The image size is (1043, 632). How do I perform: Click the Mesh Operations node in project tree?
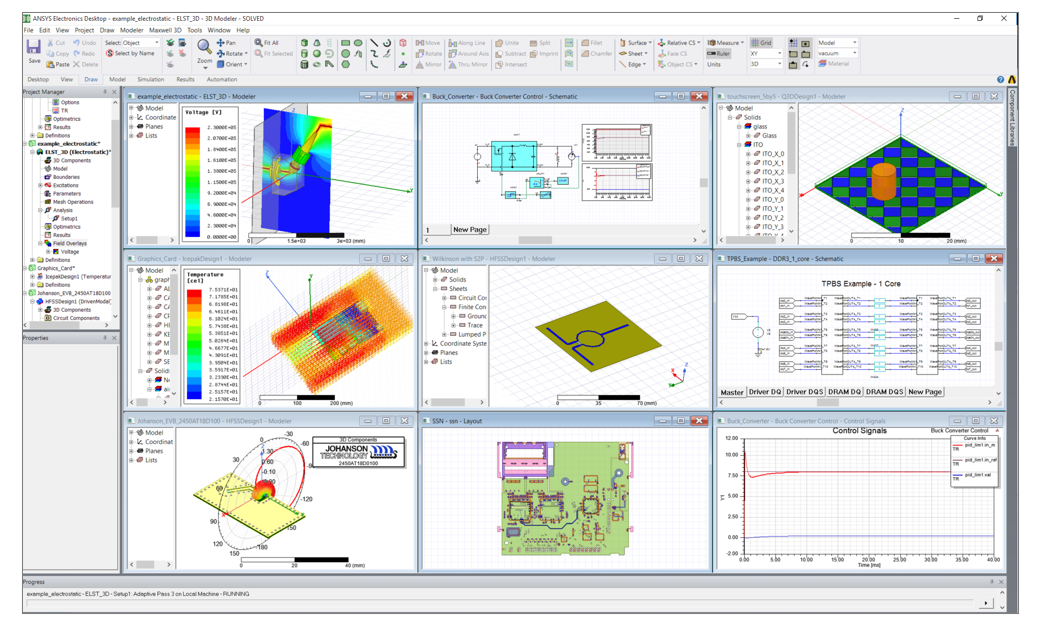[73, 202]
